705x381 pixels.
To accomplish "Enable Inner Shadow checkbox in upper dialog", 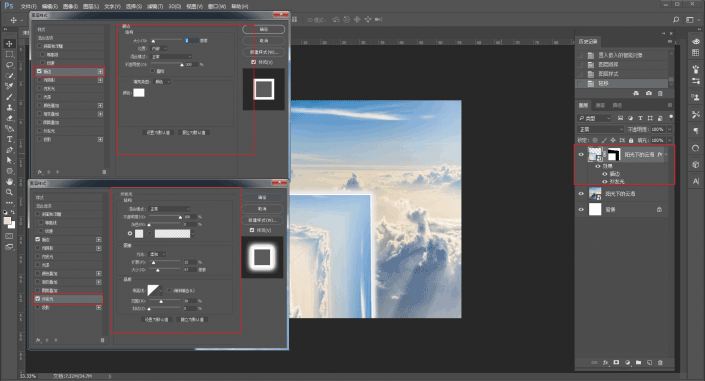I will [39, 80].
